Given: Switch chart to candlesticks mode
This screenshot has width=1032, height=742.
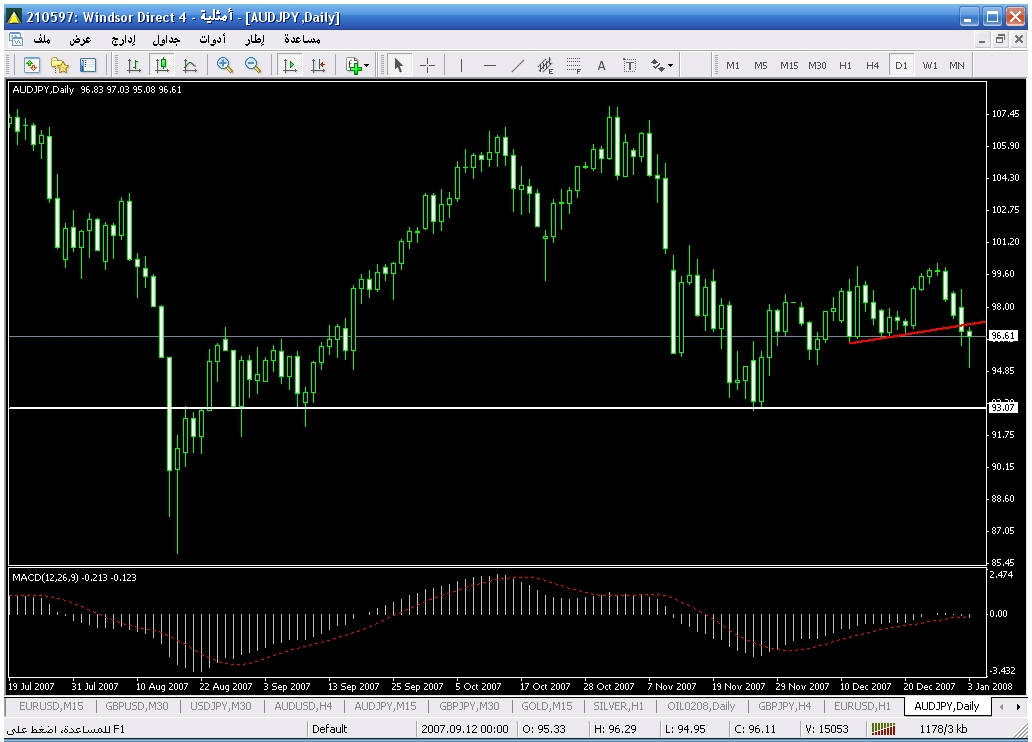Looking at the screenshot, I should tap(162, 65).
